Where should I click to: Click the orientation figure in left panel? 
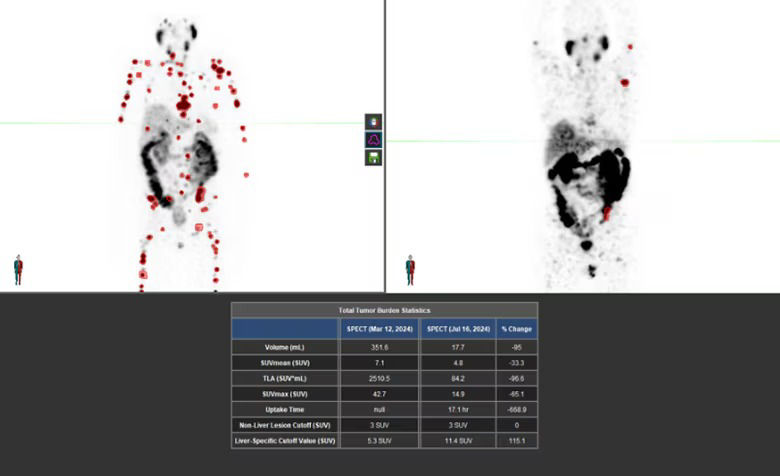pos(18,269)
